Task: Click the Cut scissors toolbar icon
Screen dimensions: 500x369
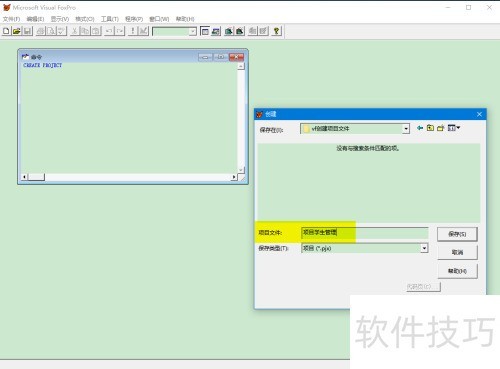Action: [x=75, y=31]
